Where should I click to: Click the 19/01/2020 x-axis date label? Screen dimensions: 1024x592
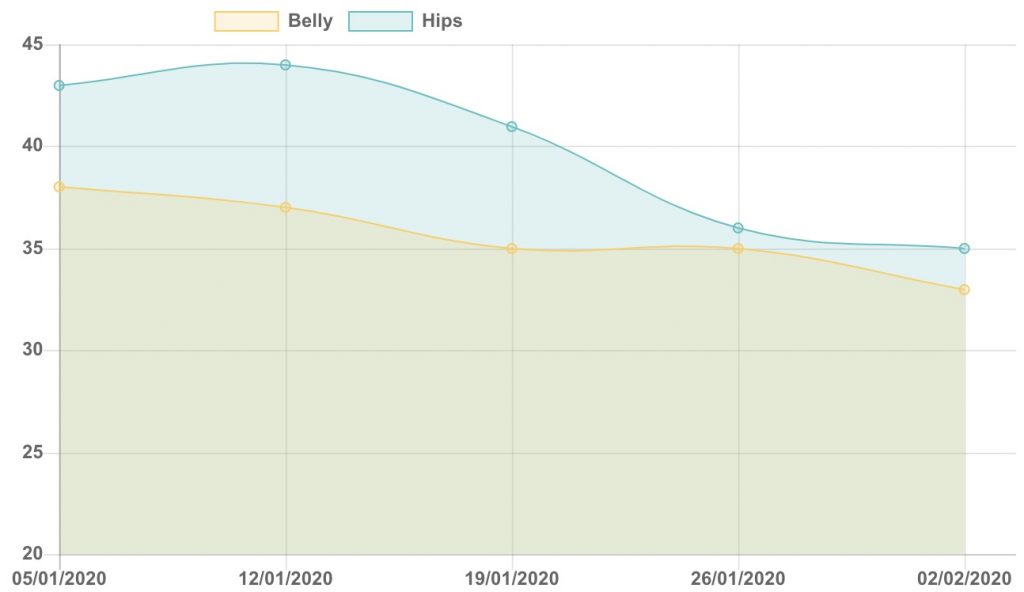pyautogui.click(x=512, y=578)
